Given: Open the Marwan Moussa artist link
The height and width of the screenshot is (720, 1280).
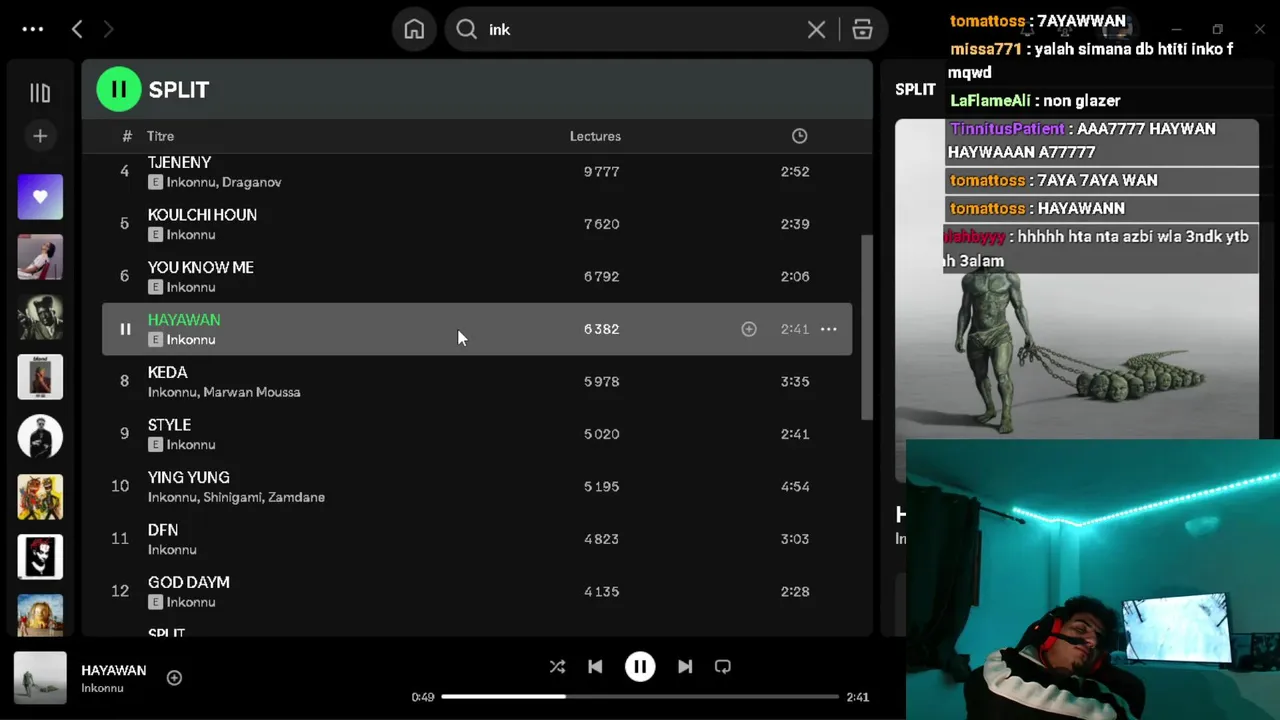Looking at the screenshot, I should click(252, 392).
